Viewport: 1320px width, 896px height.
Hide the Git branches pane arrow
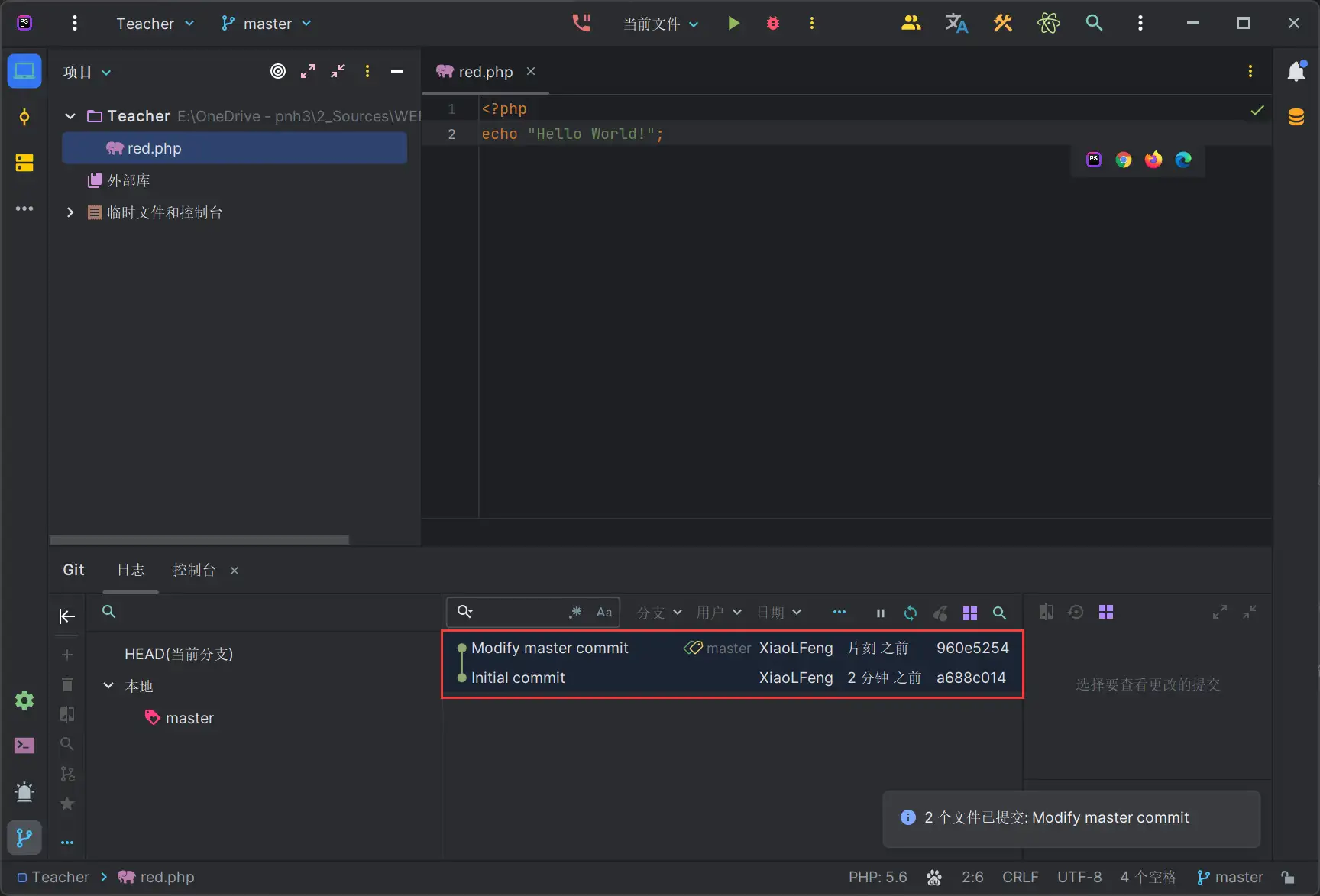pos(67,616)
